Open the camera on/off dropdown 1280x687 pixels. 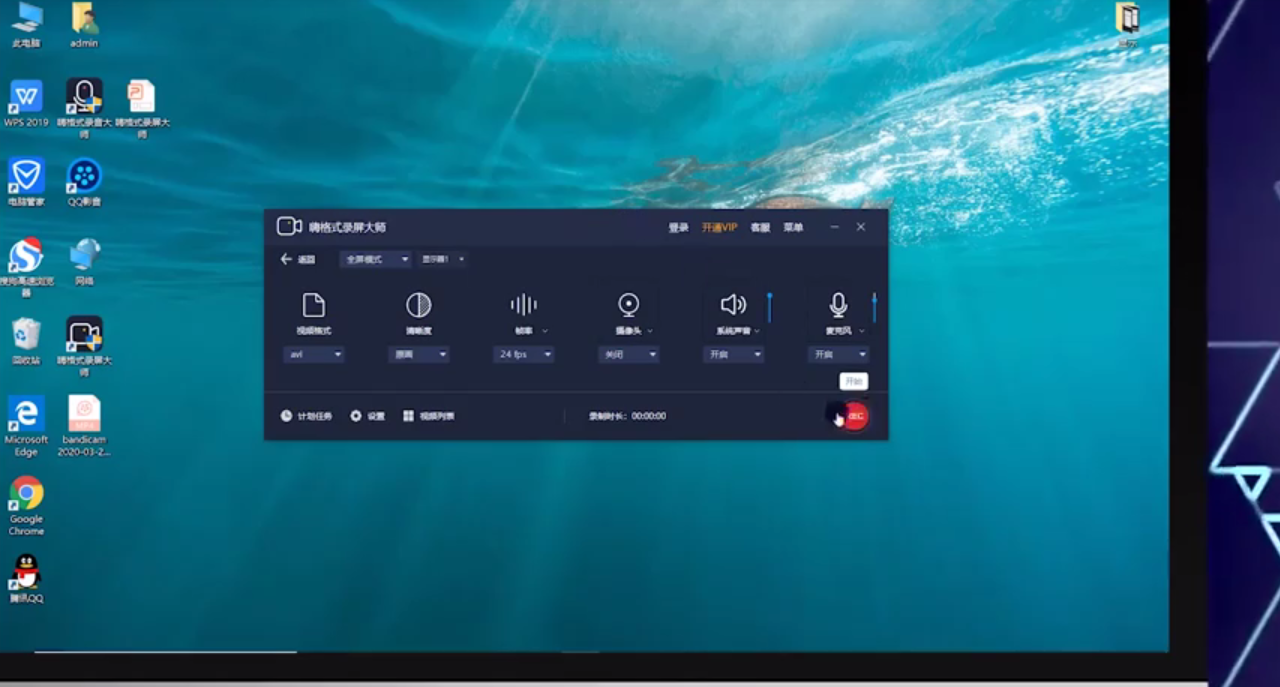click(628, 354)
